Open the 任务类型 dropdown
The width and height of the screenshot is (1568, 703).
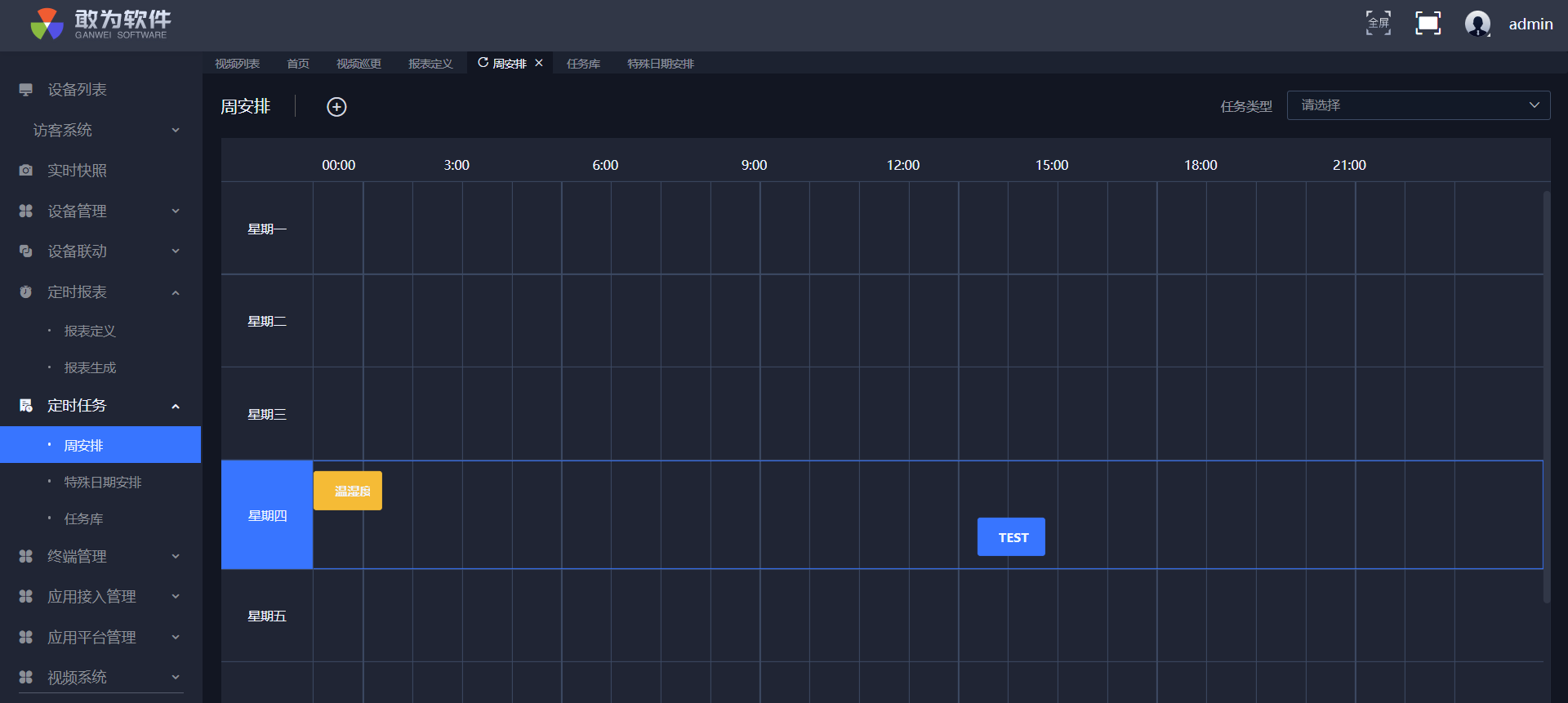(1418, 105)
